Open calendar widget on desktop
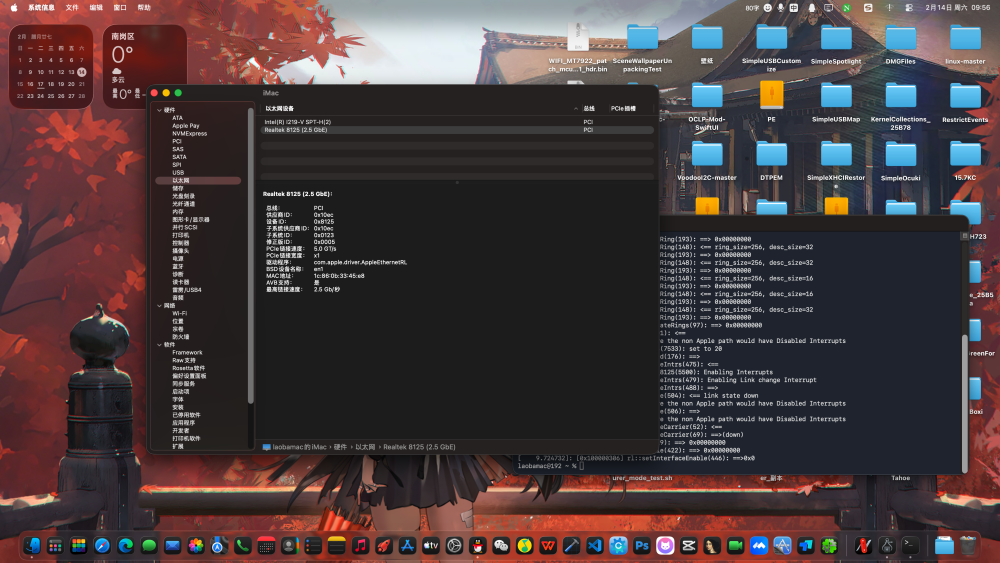 coord(51,66)
